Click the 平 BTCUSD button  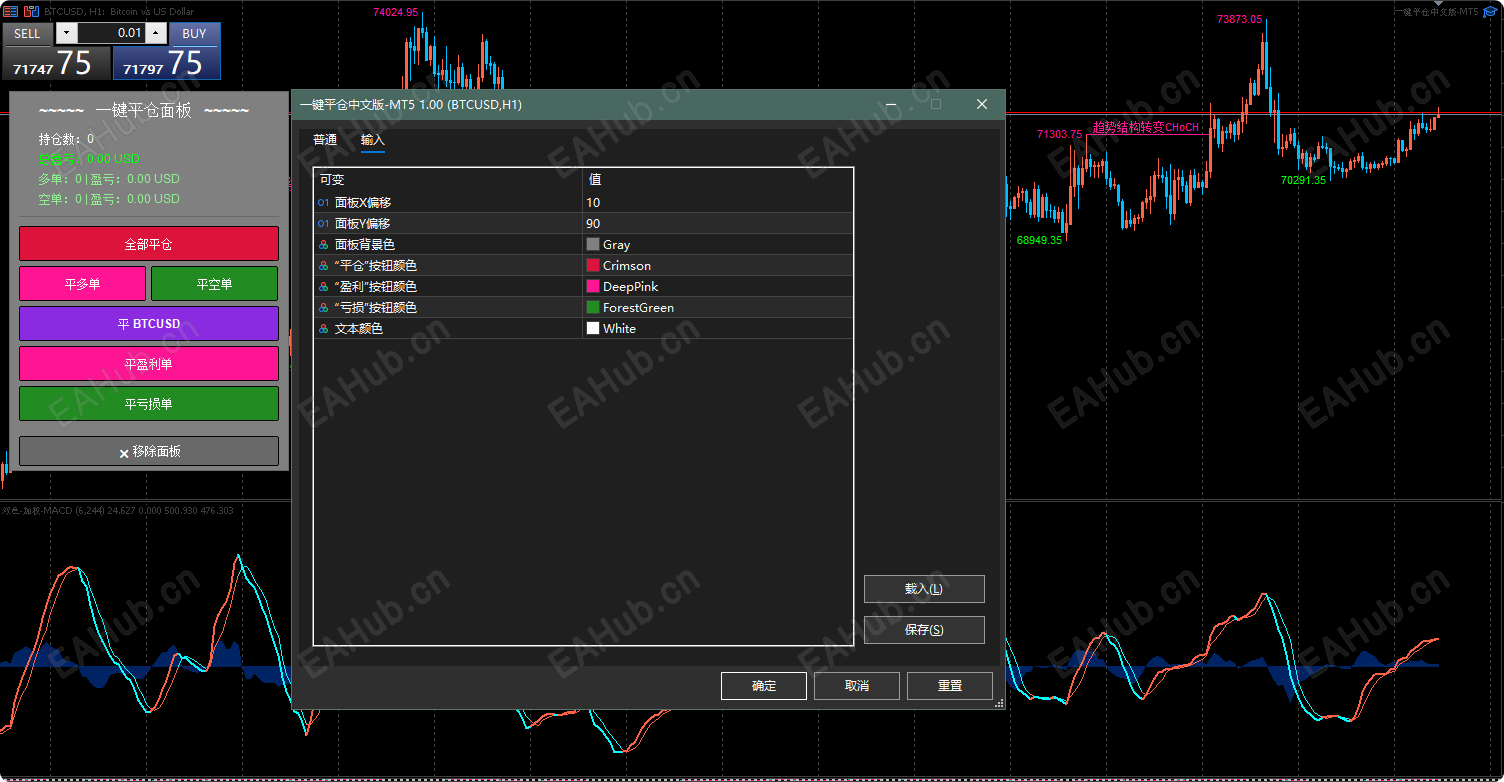click(x=149, y=324)
